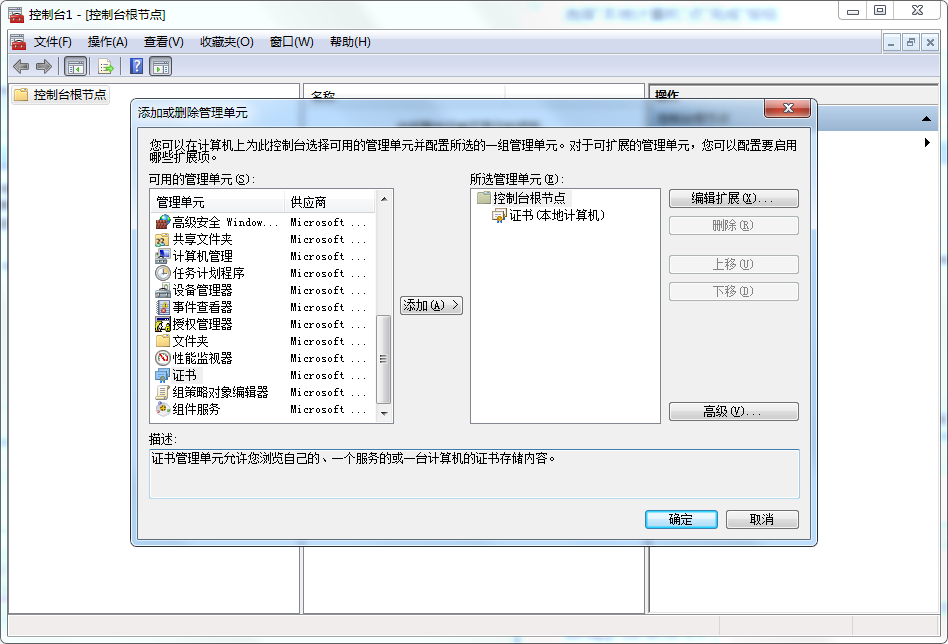Confirm with the 确定 button
Image resolution: width=948 pixels, height=644 pixels.
(681, 519)
